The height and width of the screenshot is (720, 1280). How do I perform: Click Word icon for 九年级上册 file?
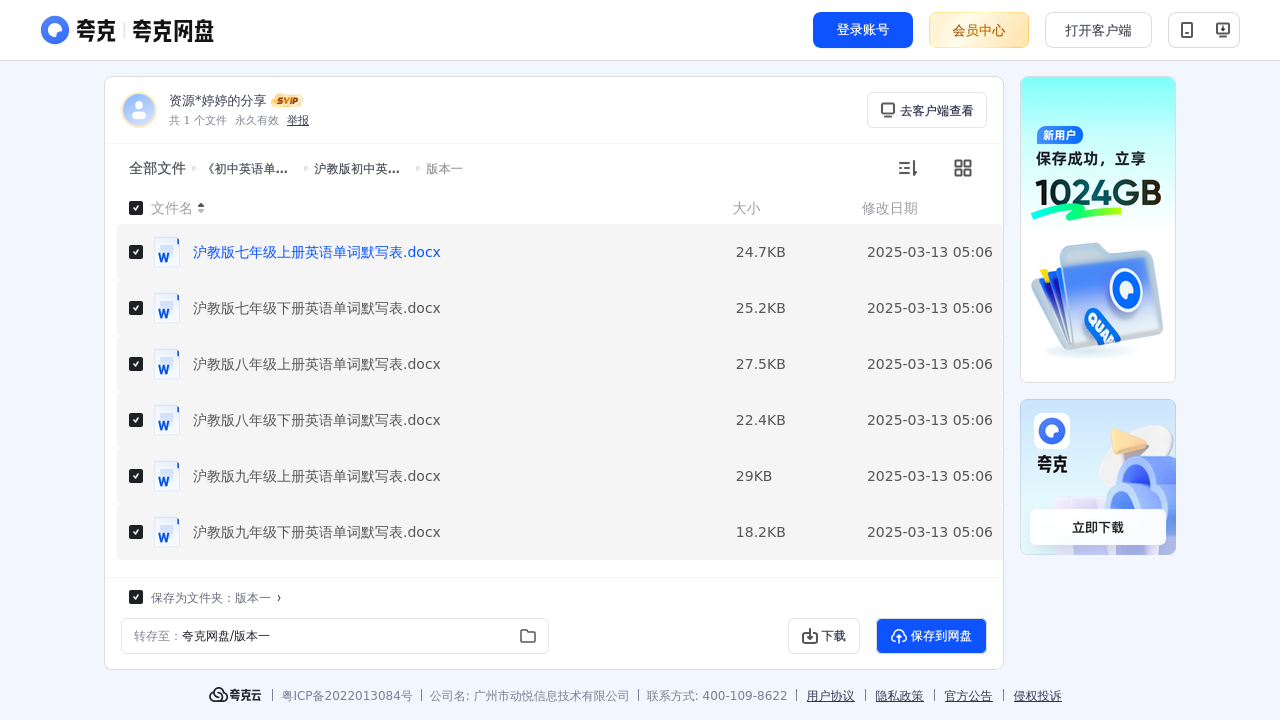(x=167, y=476)
